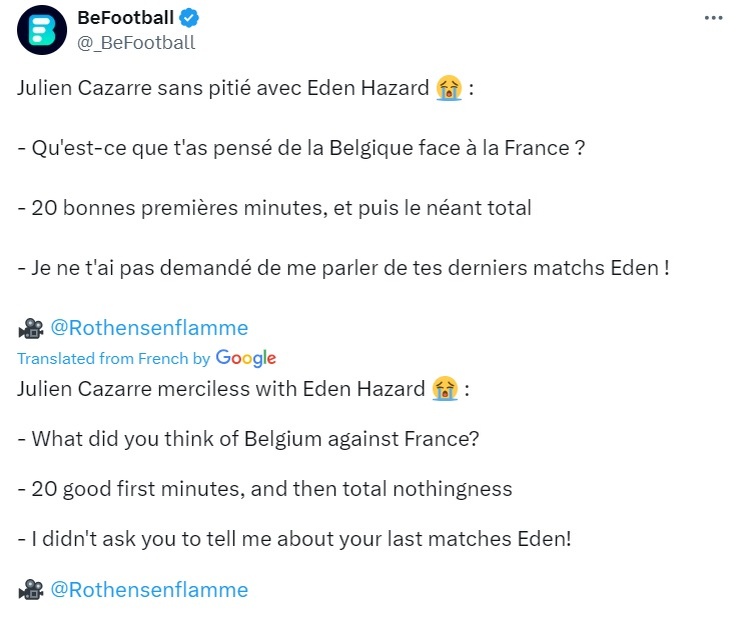
Task: Open @Rothensenflamme mention in the translated text
Action: 149,590
